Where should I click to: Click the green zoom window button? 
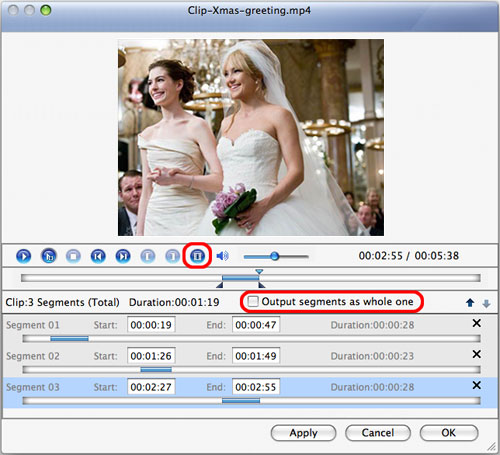click(x=46, y=10)
